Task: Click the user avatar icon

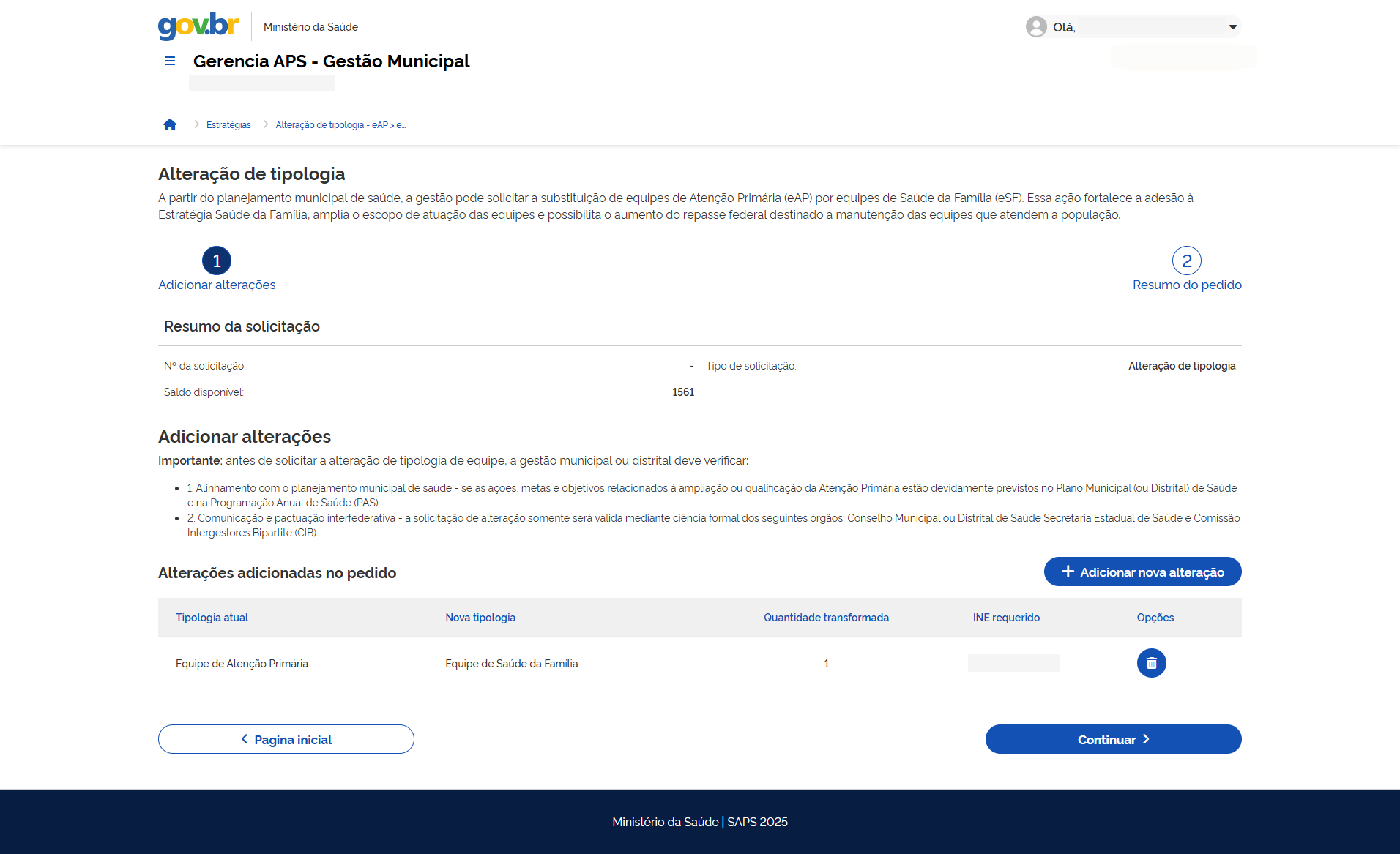Action: click(1036, 27)
